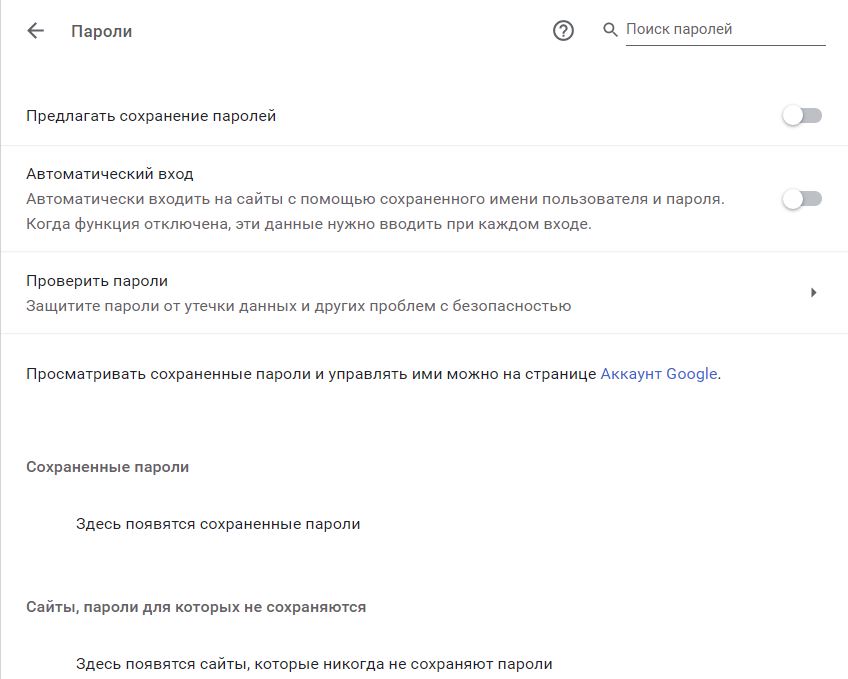
Task: Go back using the arrow next to Пароли
Action: [36, 31]
